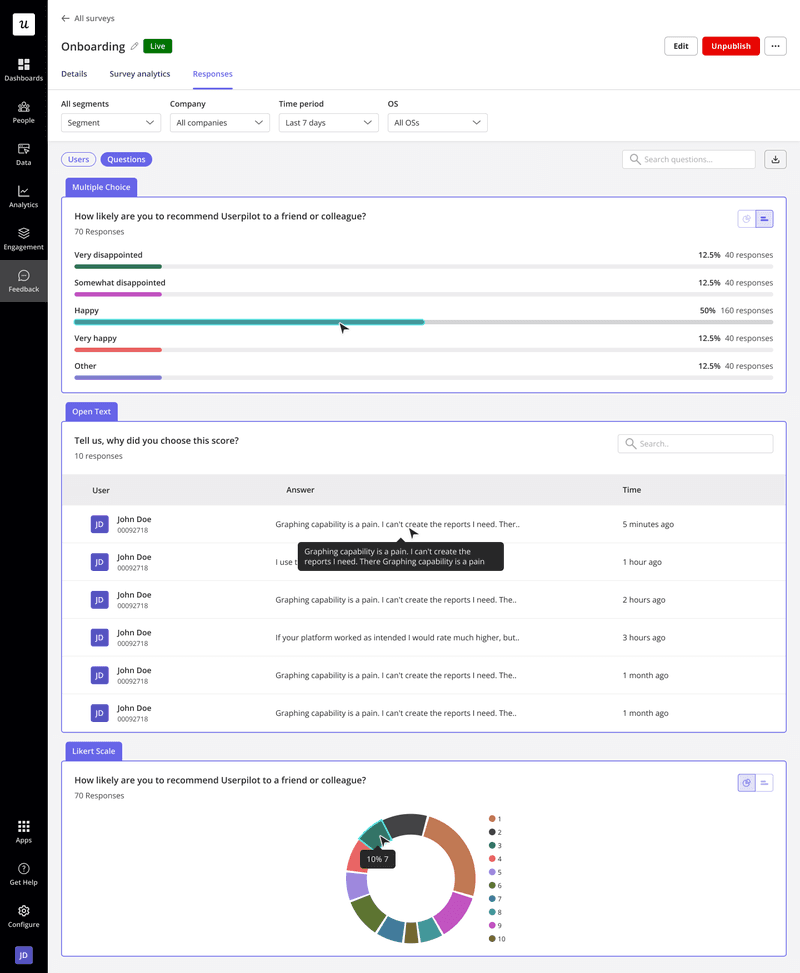Screen dimensions: 800x973
Task: Click the Edit button
Action: 681,46
